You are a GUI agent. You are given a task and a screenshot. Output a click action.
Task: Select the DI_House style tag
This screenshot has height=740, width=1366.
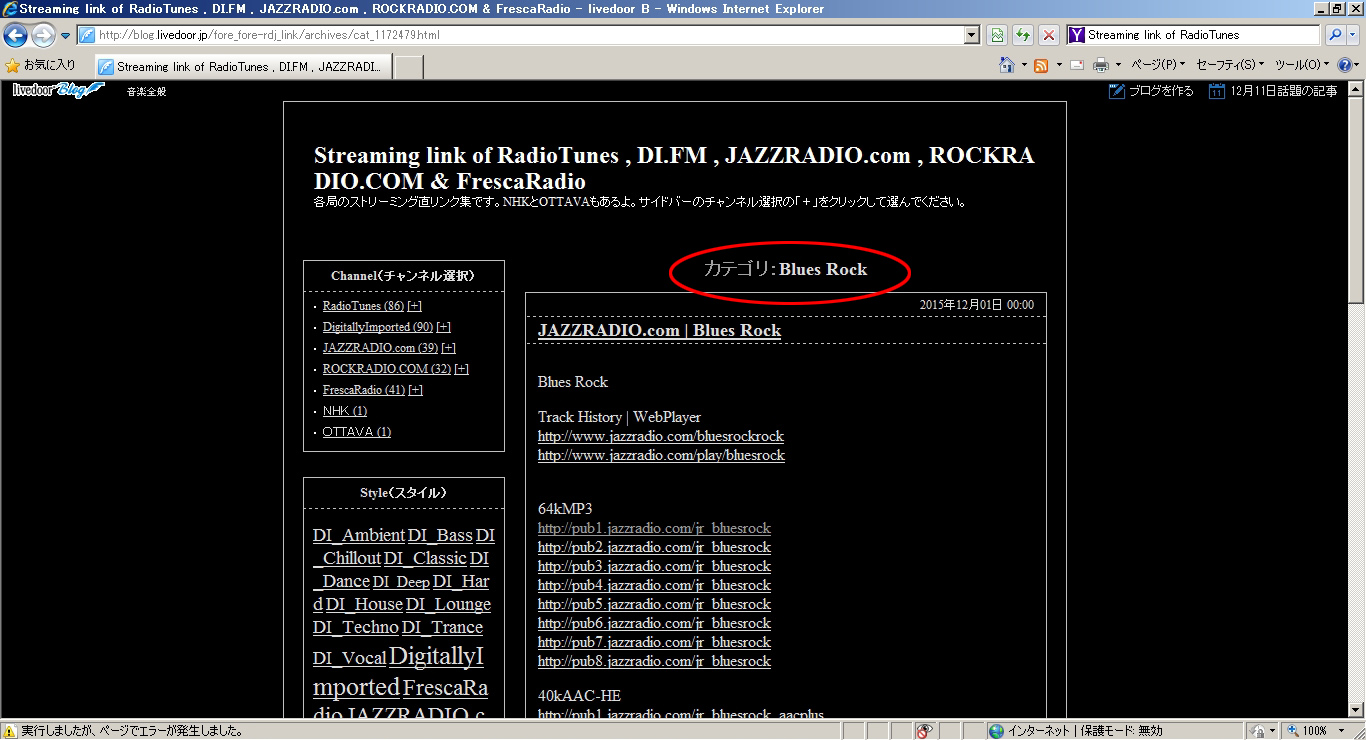(x=364, y=605)
